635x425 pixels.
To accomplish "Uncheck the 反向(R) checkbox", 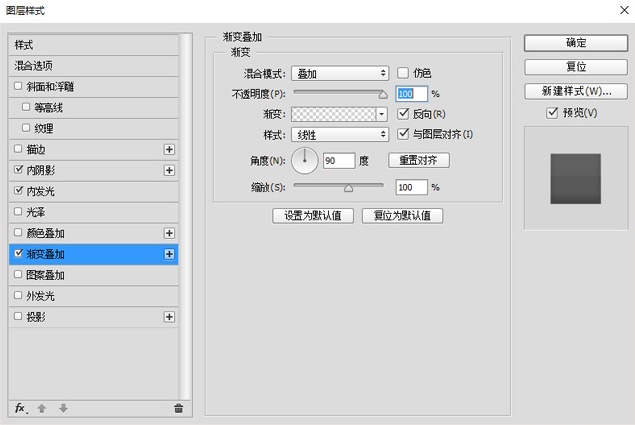I will tap(403, 113).
